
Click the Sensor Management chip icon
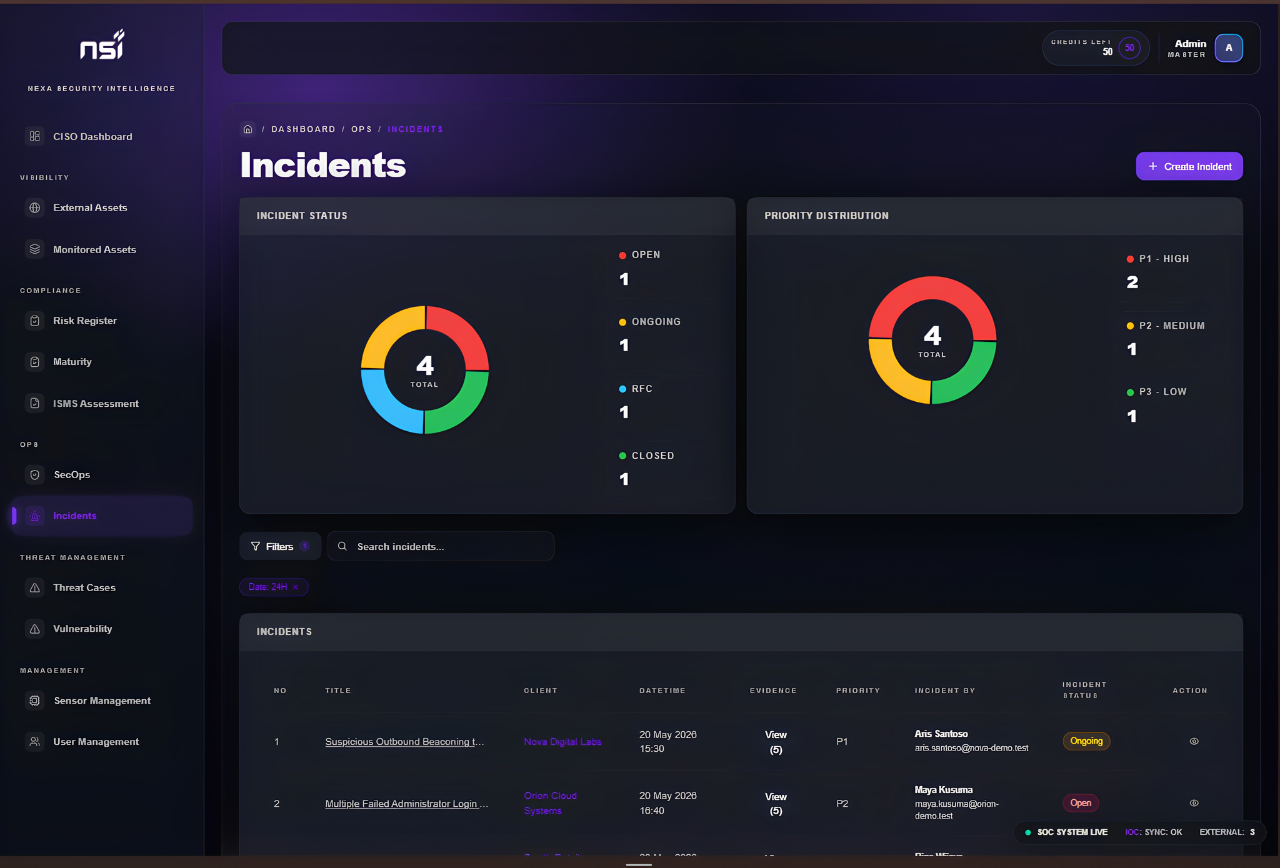coord(35,701)
